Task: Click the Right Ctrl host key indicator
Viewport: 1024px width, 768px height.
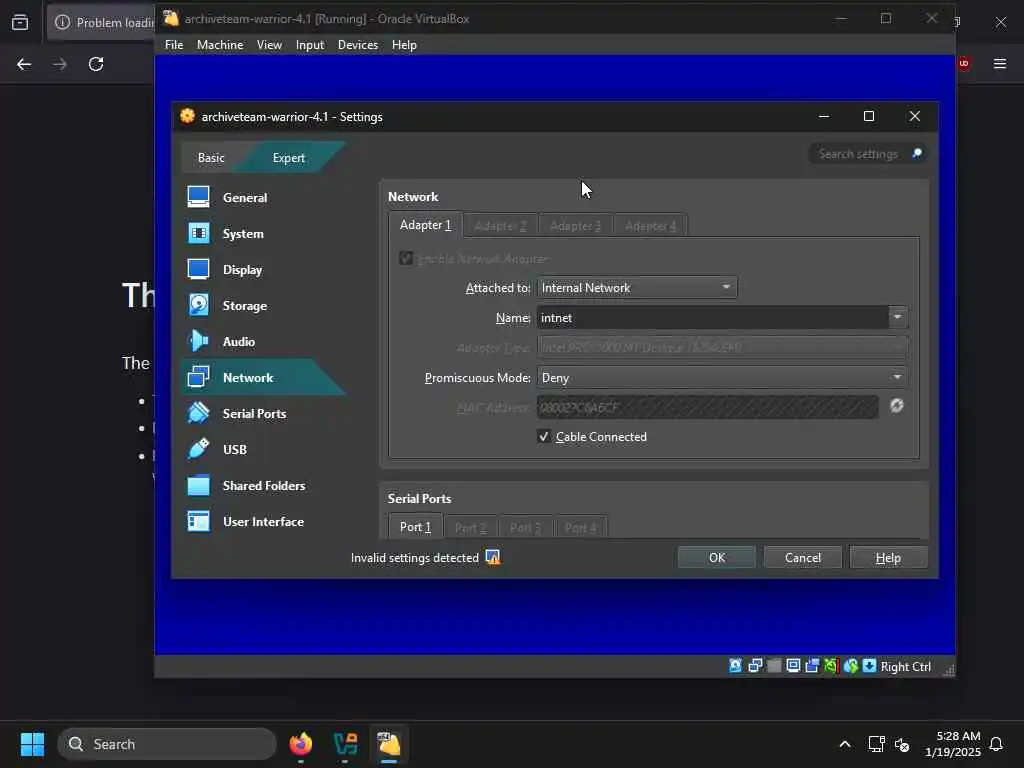Action: [906, 666]
